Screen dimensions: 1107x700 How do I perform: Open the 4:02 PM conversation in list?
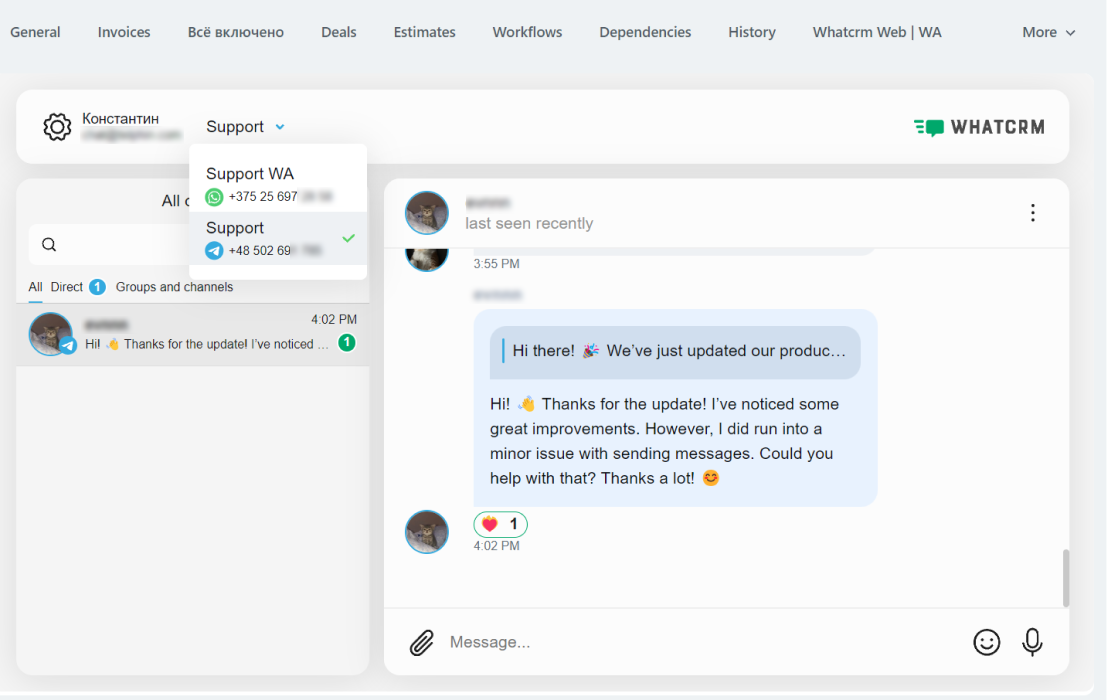[193, 334]
